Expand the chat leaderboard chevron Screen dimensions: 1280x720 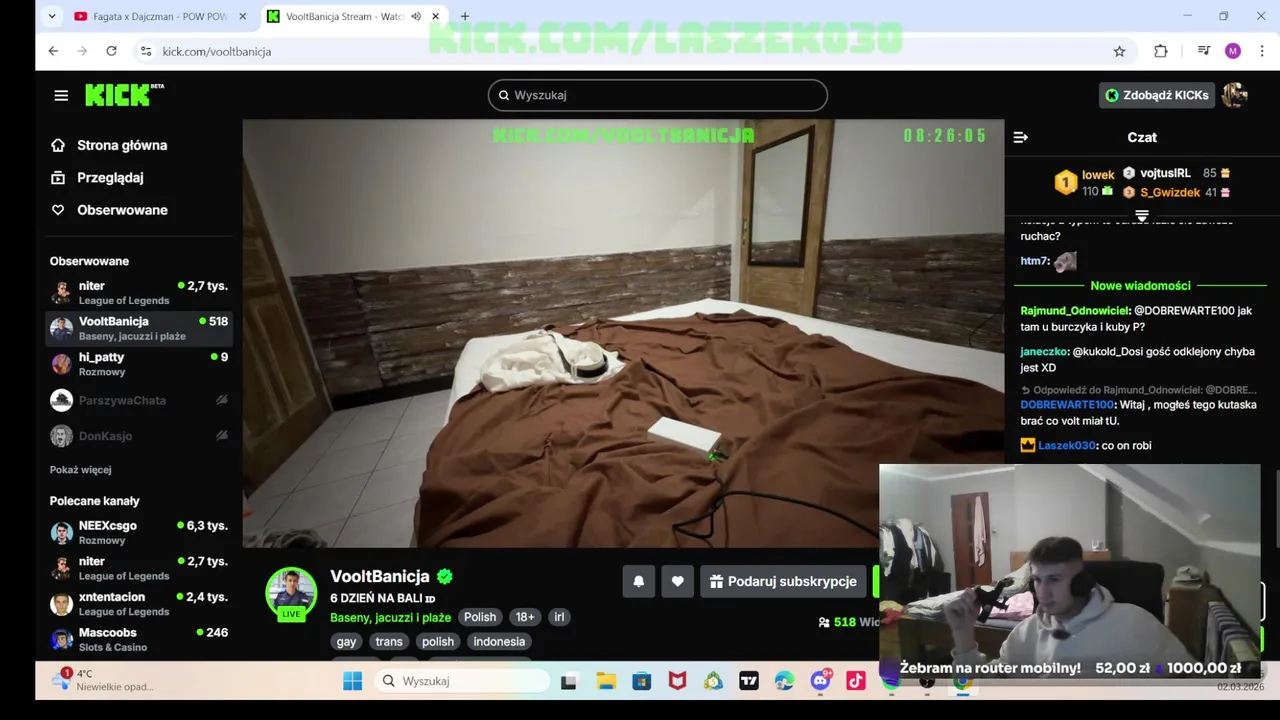(1142, 216)
